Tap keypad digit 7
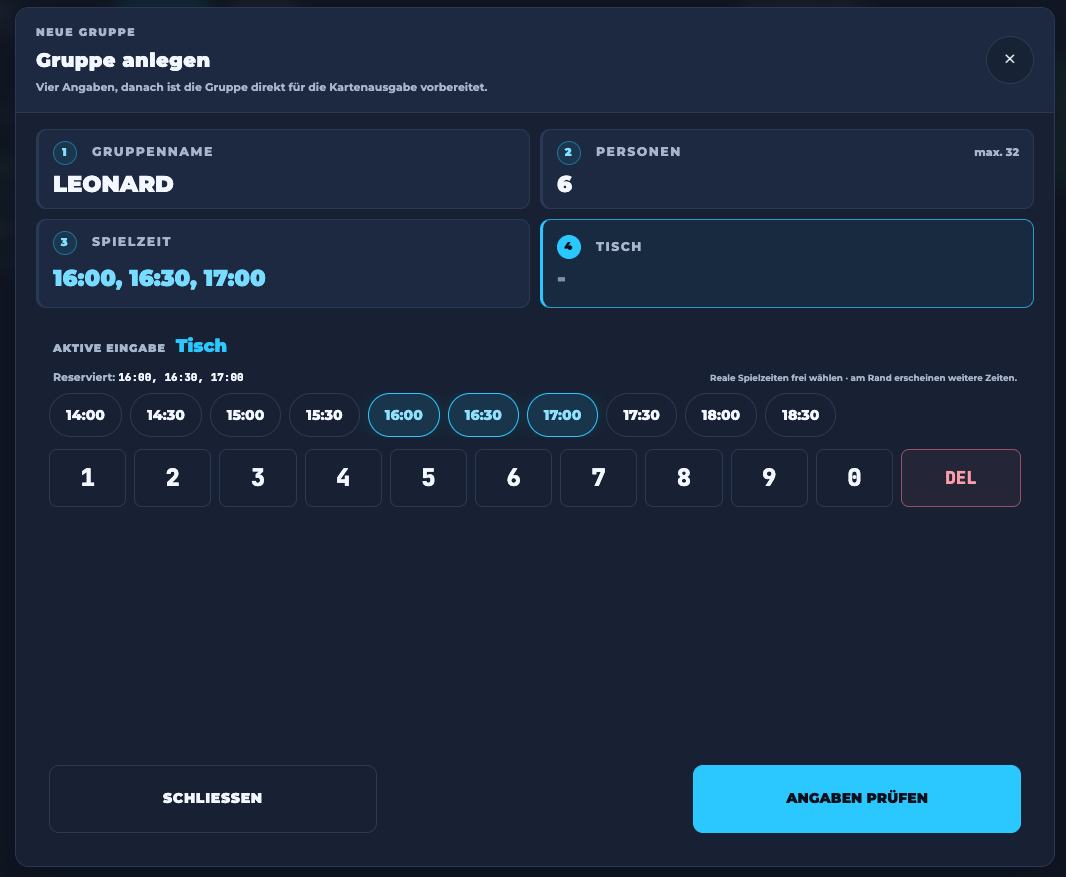This screenshot has height=877, width=1066. 598,478
